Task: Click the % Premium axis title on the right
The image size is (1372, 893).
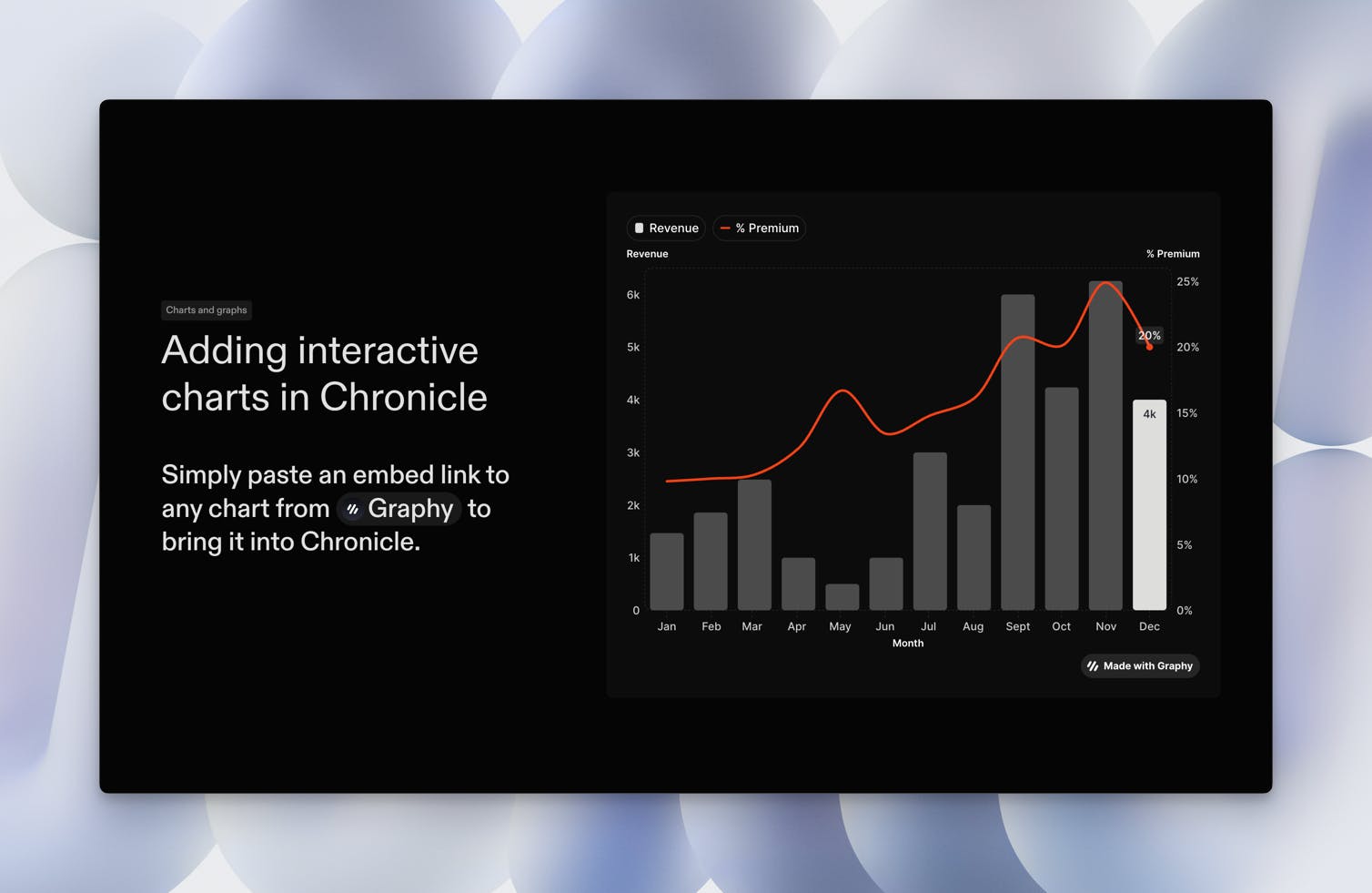Action: pos(1173,254)
